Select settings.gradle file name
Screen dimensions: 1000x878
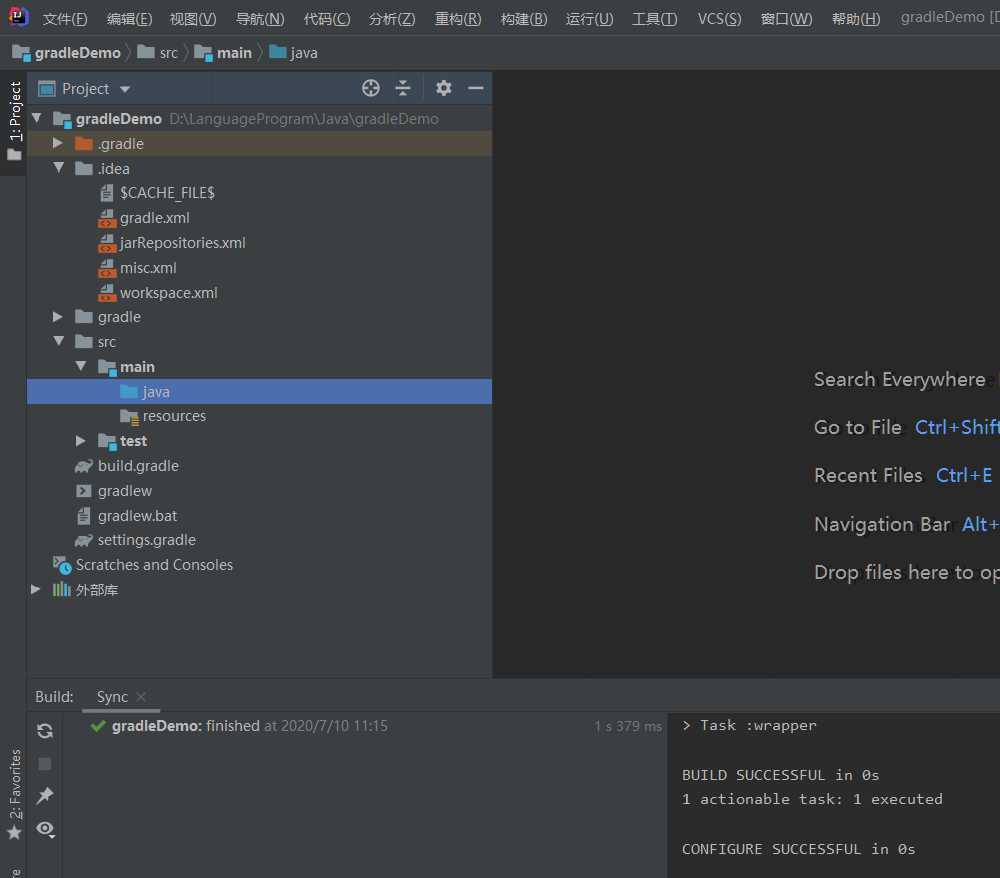click(147, 541)
